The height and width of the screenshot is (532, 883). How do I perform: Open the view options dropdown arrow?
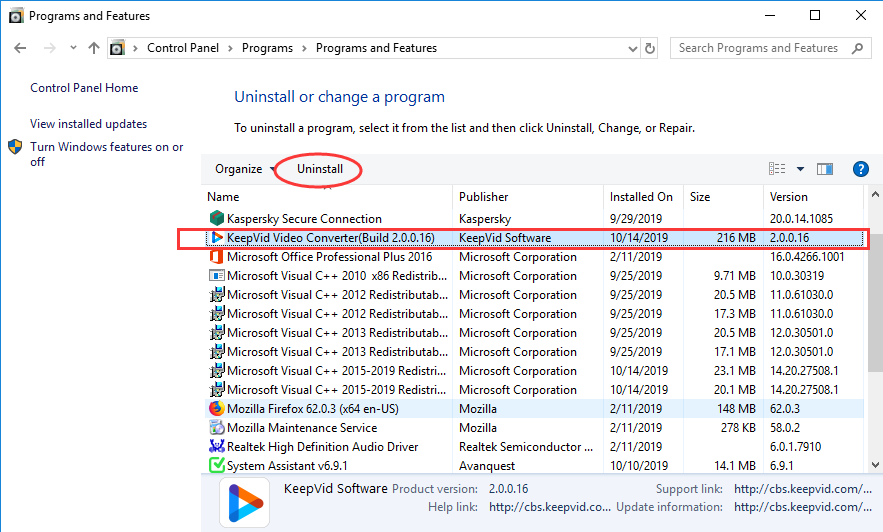coord(800,169)
